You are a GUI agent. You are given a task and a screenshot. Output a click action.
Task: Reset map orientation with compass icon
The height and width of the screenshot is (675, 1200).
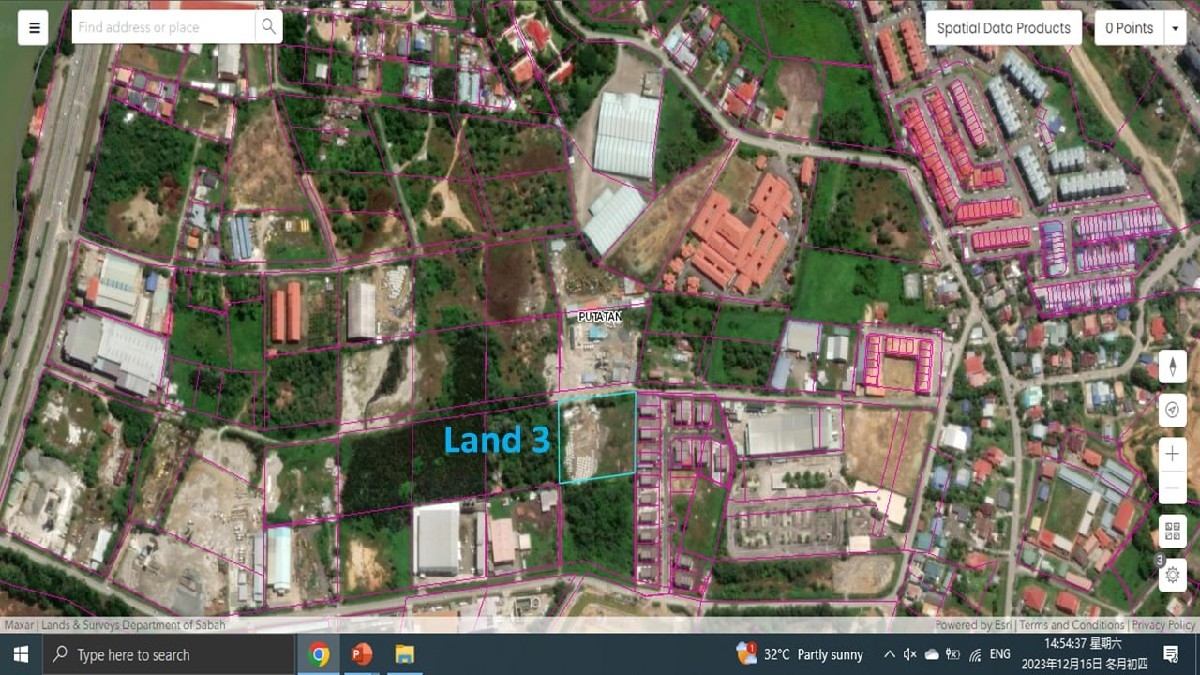coord(1172,367)
